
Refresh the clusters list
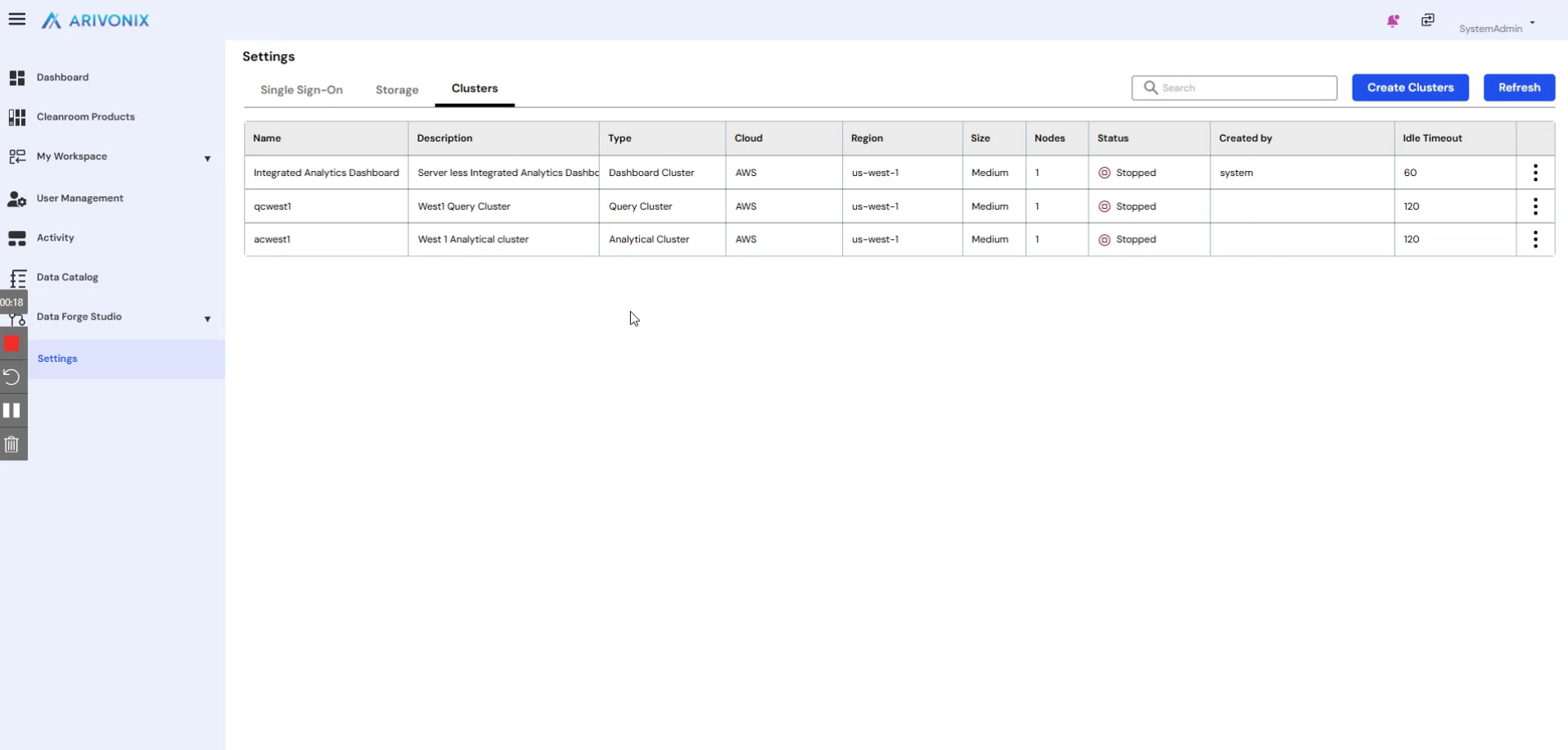pyautogui.click(x=1518, y=88)
